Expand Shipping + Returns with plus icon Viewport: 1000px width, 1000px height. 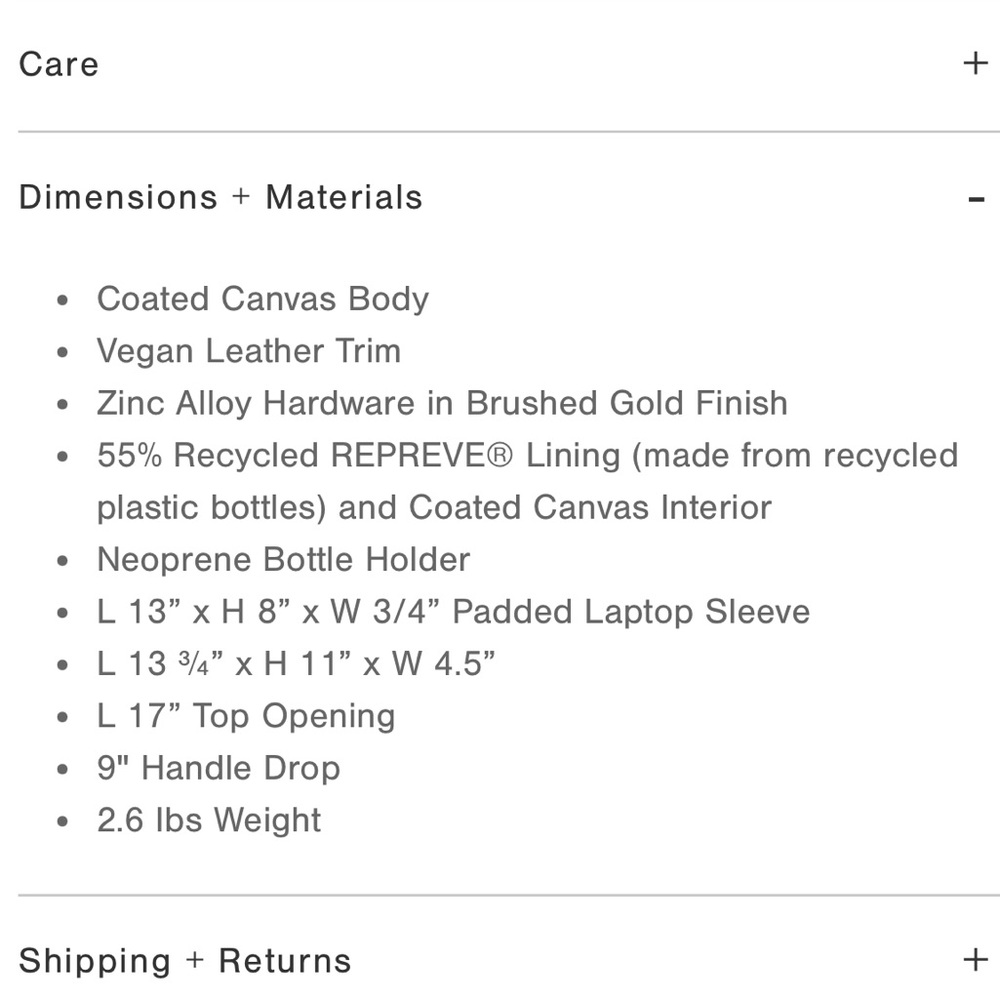tap(975, 960)
